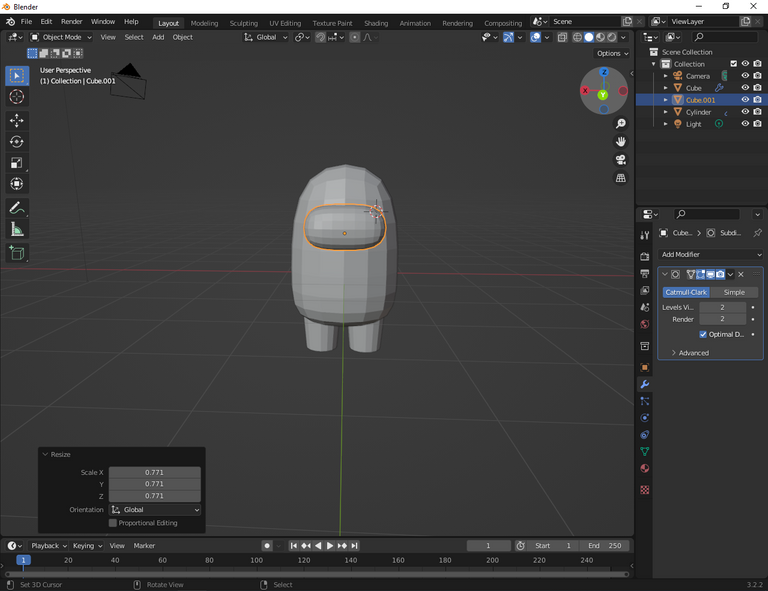
Task: Open Object Mode dropdown
Action: (61, 37)
